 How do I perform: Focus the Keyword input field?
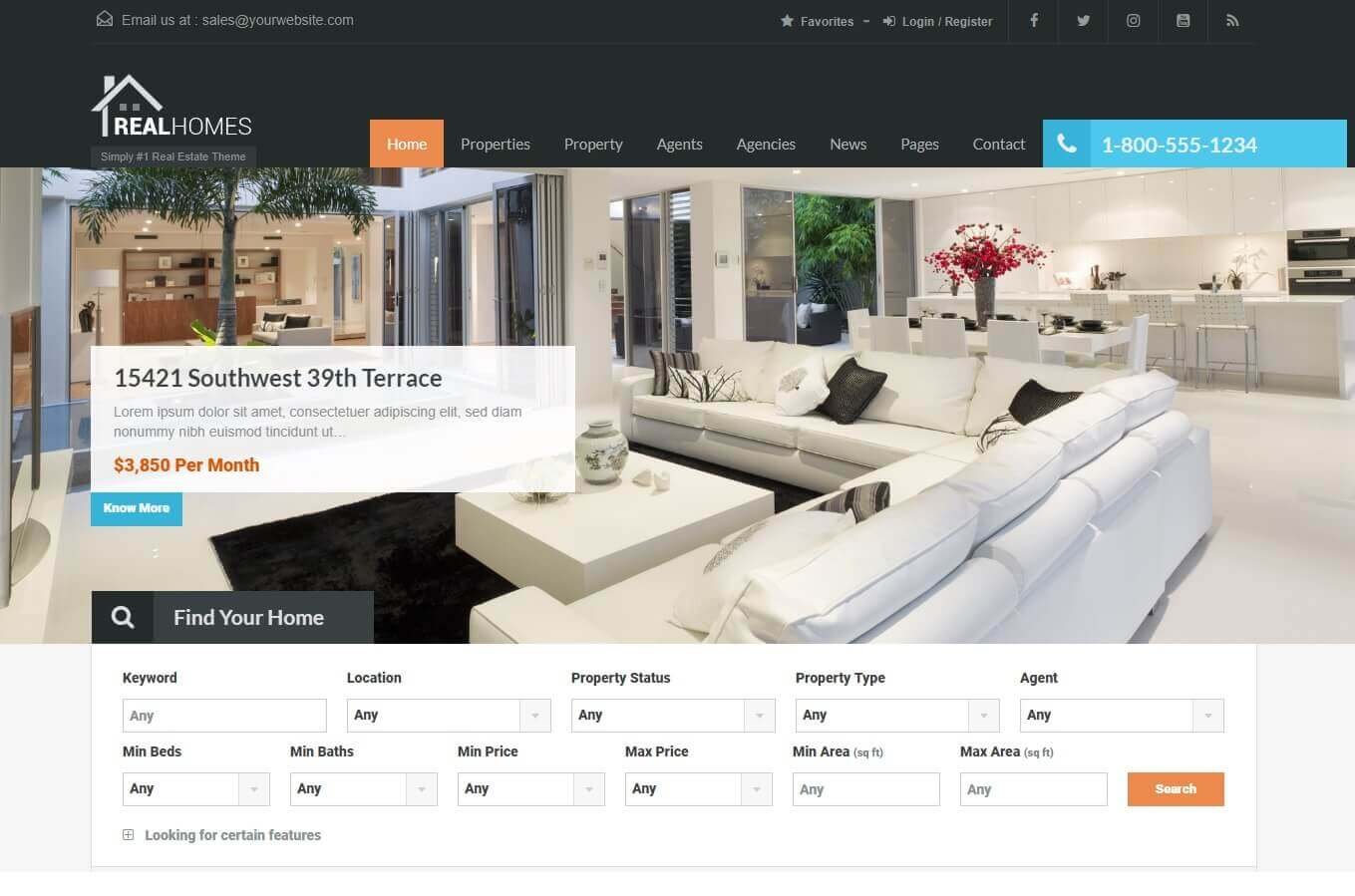point(224,716)
